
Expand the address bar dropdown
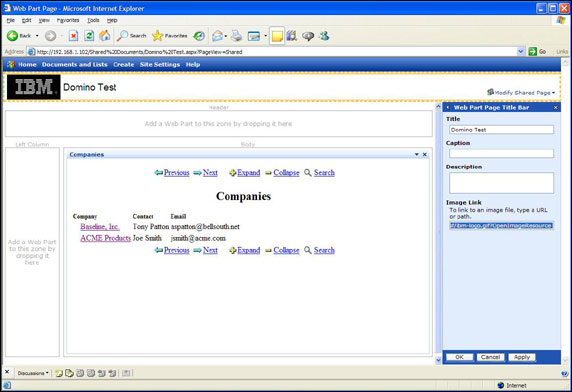pyautogui.click(x=521, y=51)
